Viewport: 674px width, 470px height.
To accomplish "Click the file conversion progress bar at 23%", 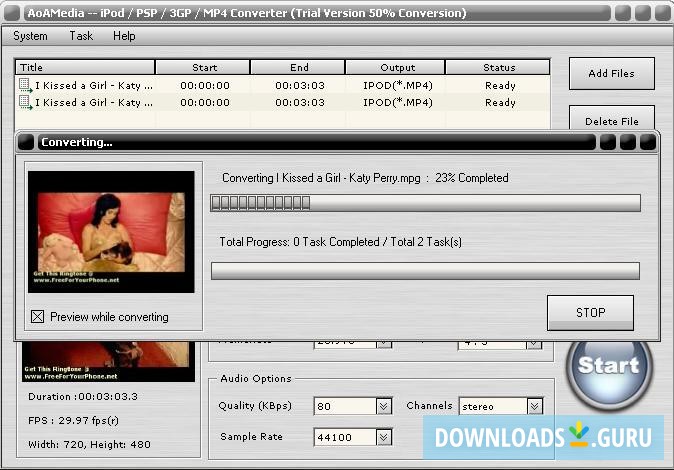I will 425,203.
